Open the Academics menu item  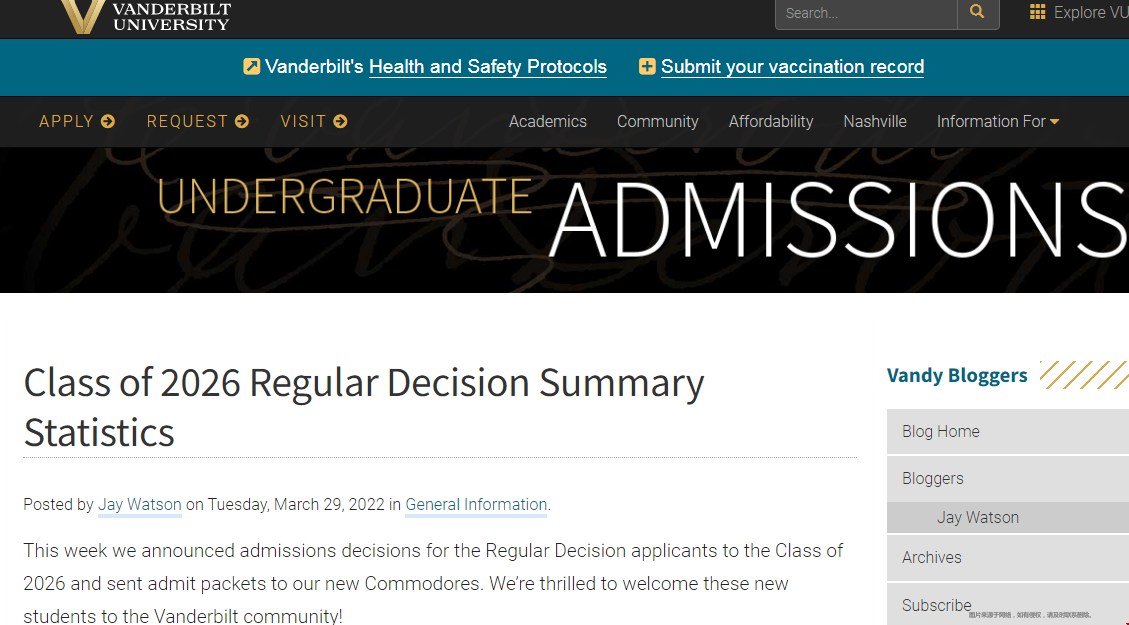(x=548, y=121)
